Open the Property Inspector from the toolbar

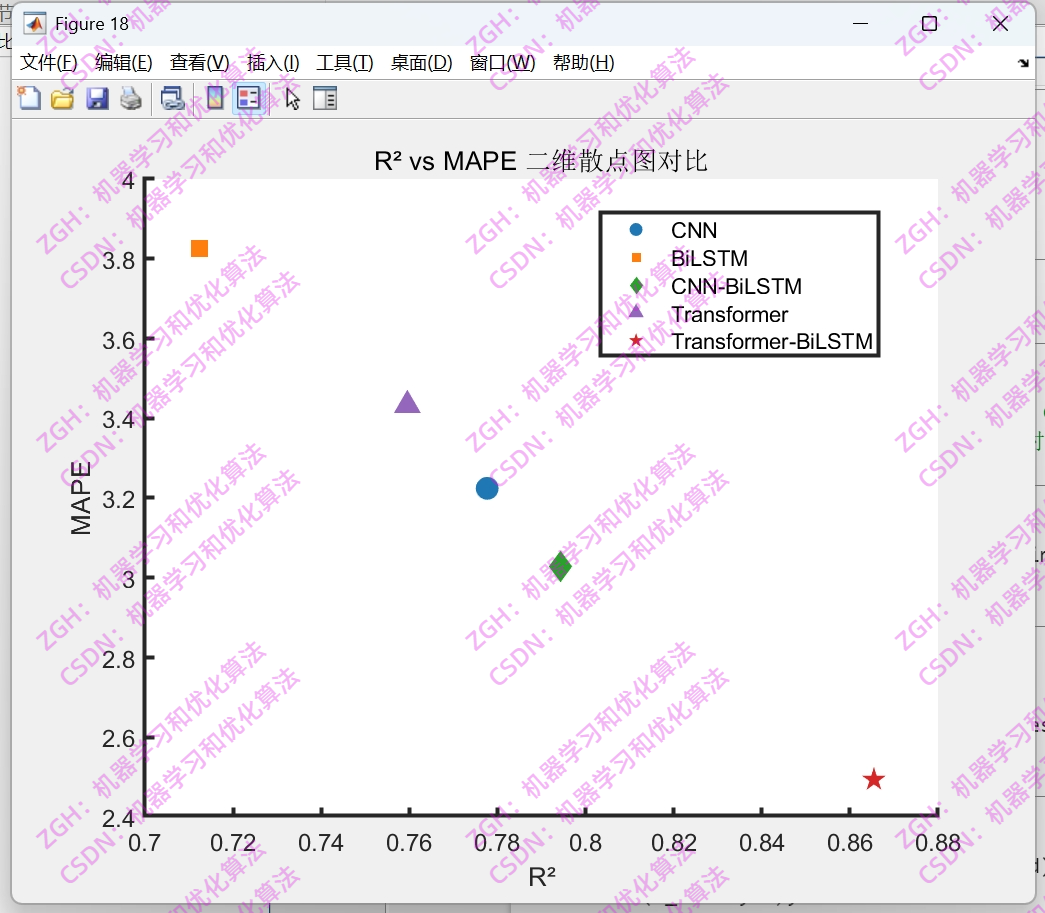point(325,98)
